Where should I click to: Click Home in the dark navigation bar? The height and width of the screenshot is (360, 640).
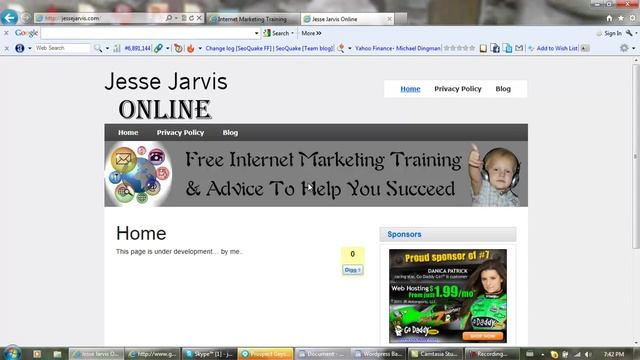(128, 133)
